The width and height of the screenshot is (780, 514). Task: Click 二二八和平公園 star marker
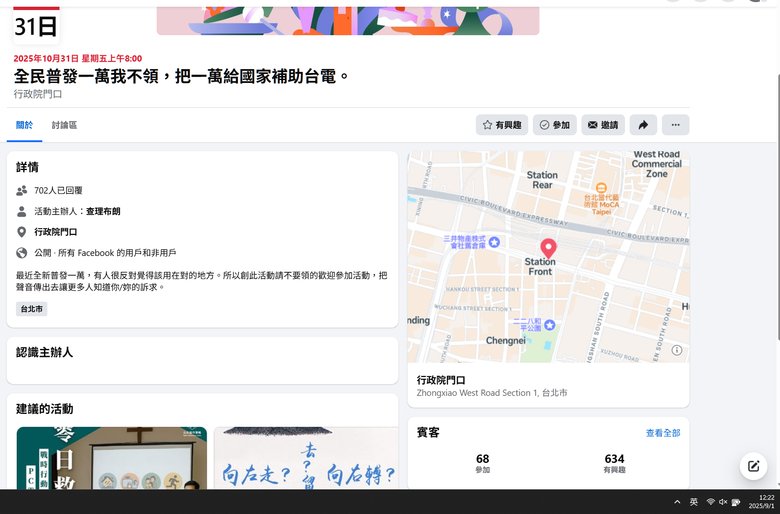click(x=549, y=325)
